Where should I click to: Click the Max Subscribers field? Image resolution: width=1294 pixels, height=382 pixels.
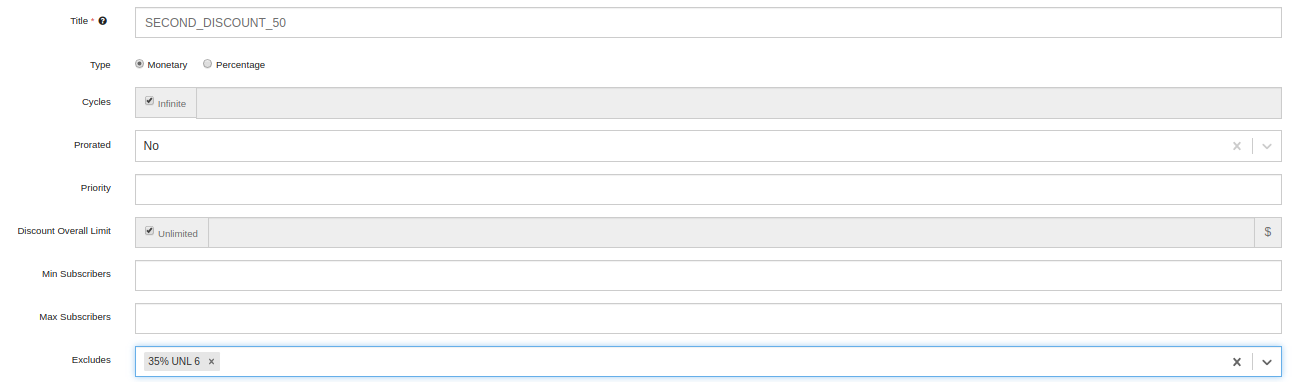[708, 318]
